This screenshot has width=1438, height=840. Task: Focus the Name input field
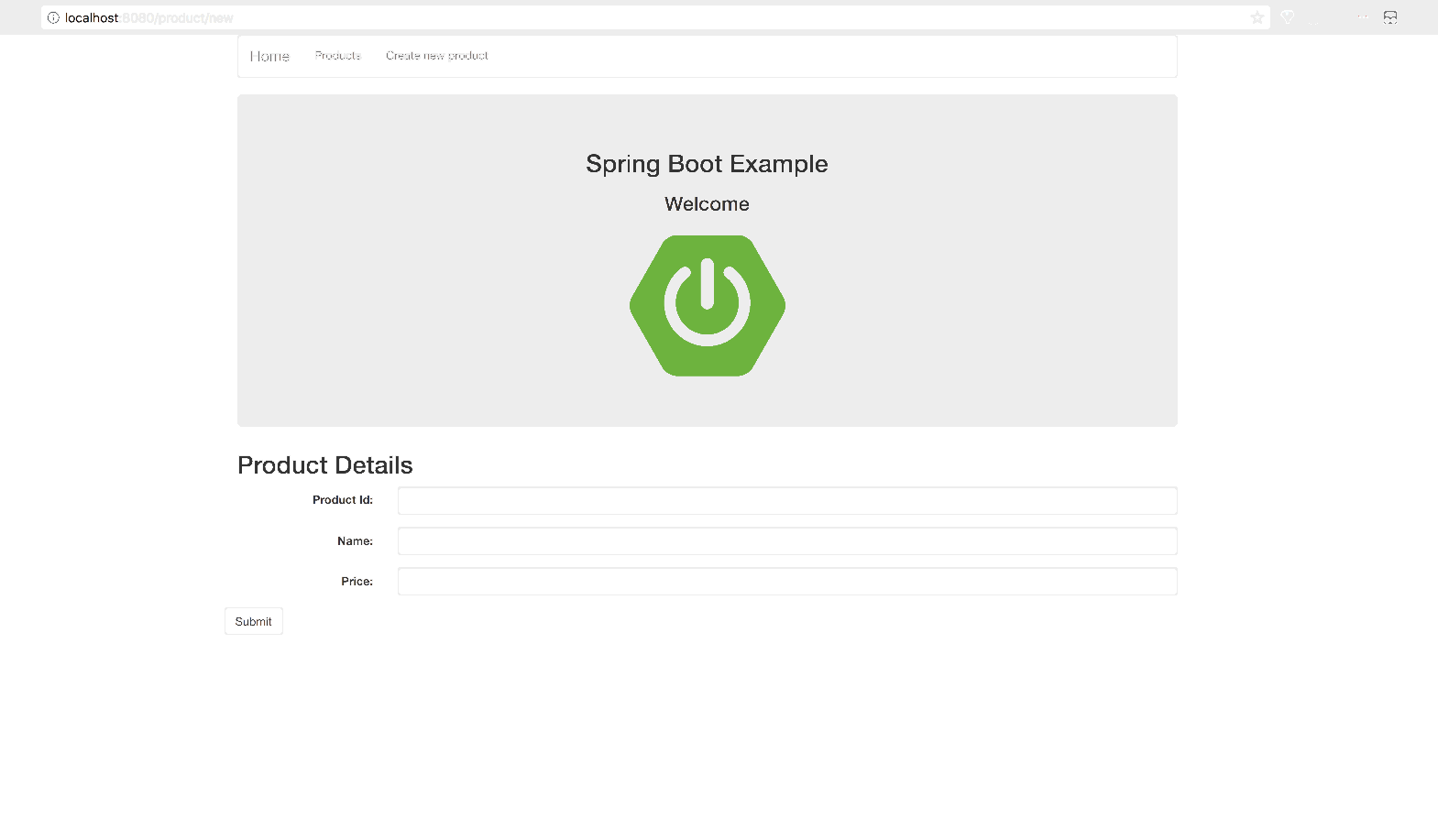click(787, 541)
